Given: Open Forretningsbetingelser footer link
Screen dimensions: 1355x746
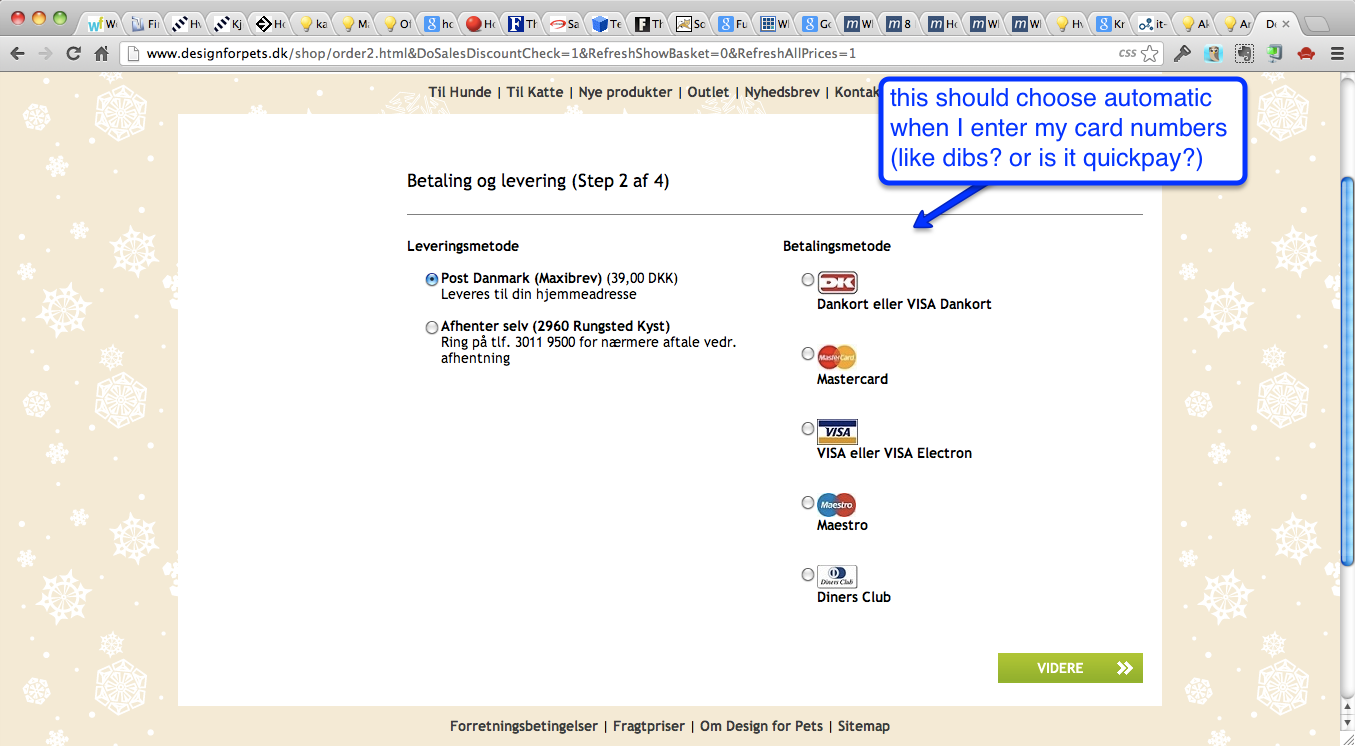Looking at the screenshot, I should [x=524, y=726].
